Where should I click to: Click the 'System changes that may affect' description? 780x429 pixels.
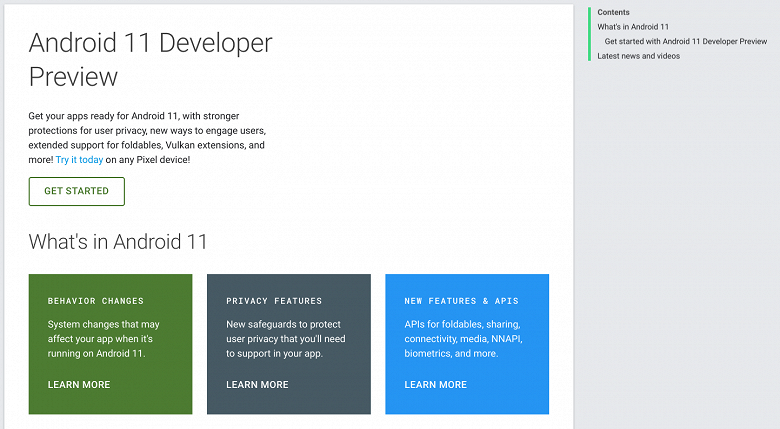click(x=103, y=339)
